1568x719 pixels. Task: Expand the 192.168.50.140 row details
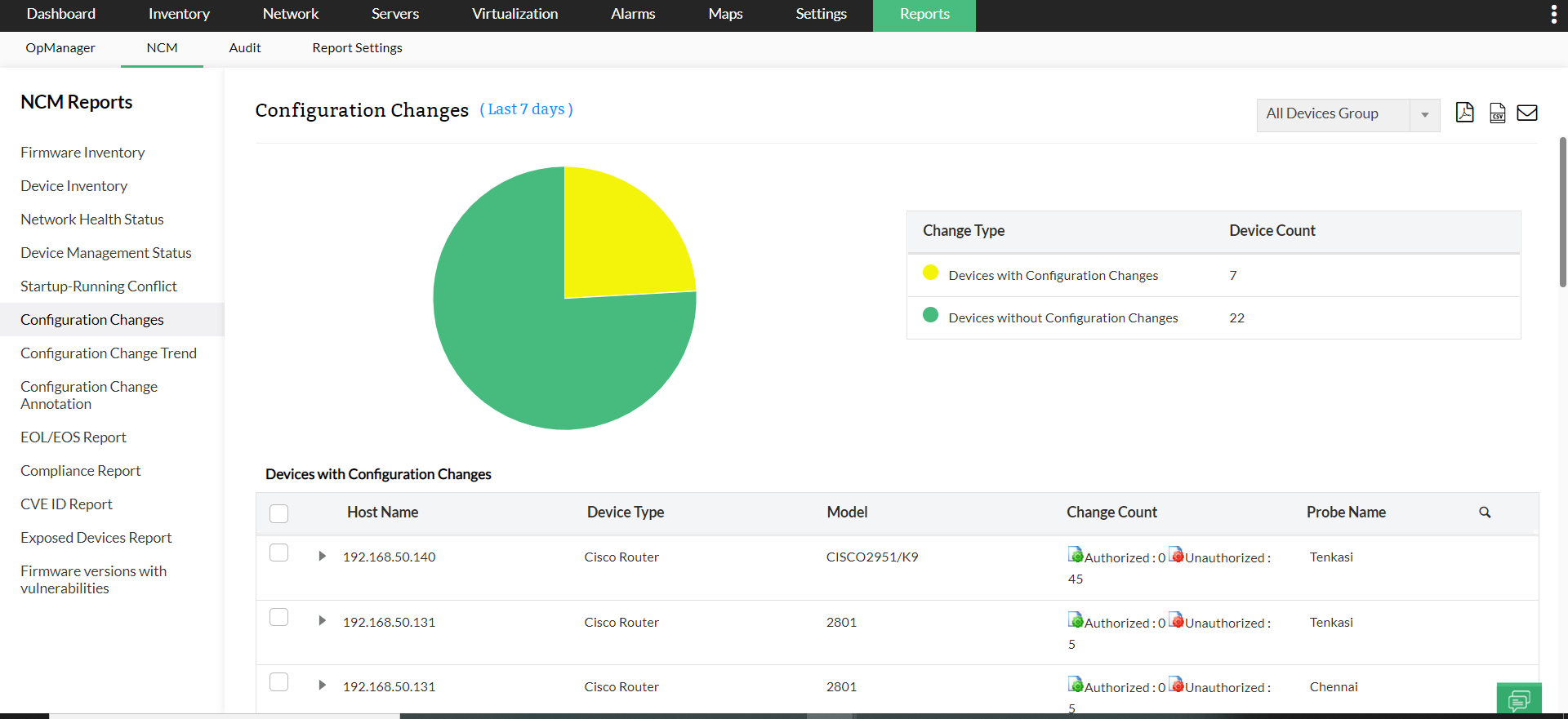[x=322, y=556]
